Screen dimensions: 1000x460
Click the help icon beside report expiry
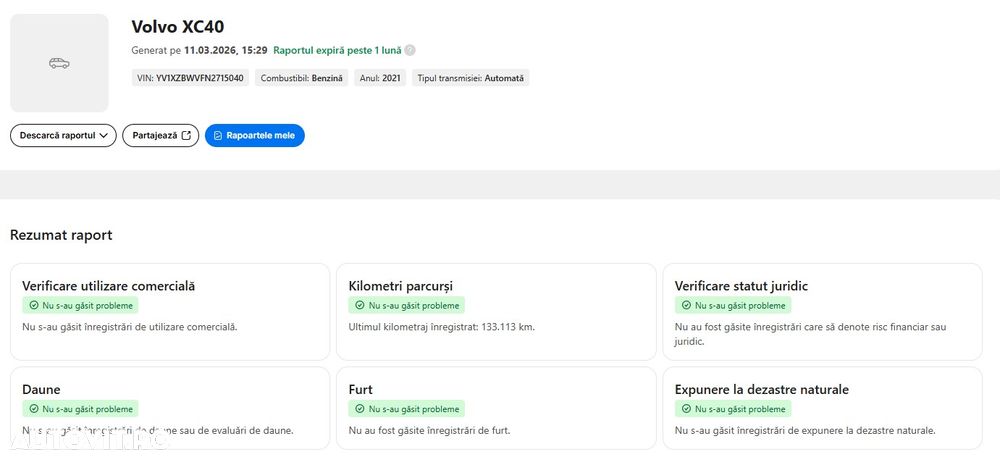tap(410, 50)
